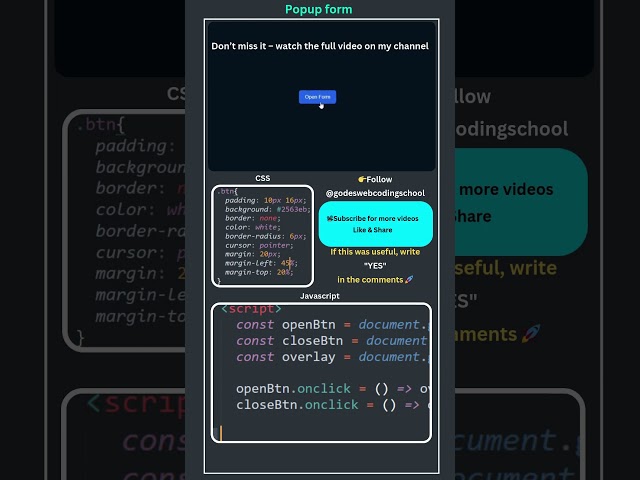Click the <script> tag line
The height and width of the screenshot is (480, 640).
[251, 309]
